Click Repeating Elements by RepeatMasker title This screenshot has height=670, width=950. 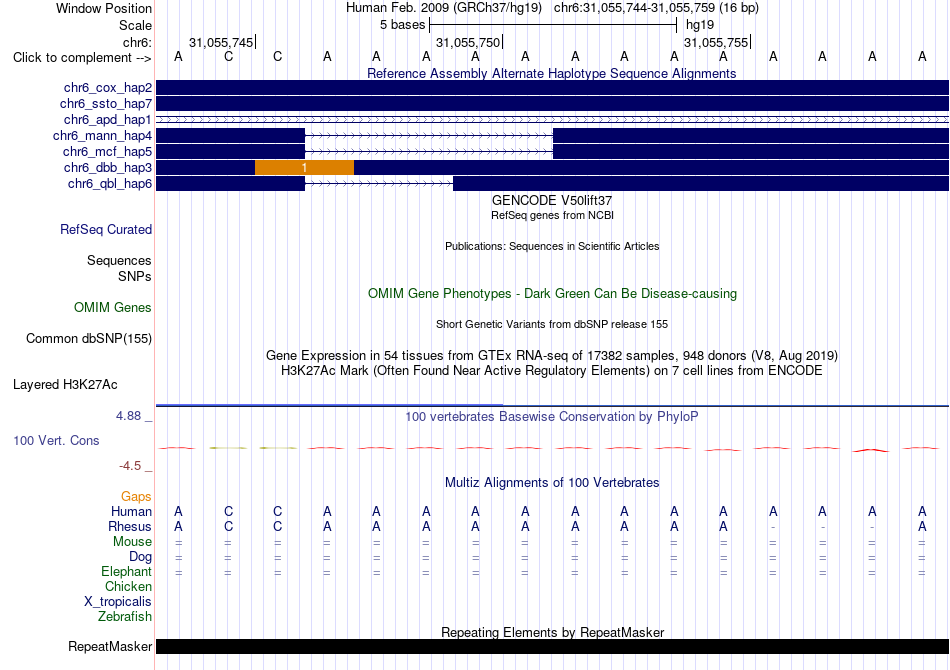click(x=552, y=632)
